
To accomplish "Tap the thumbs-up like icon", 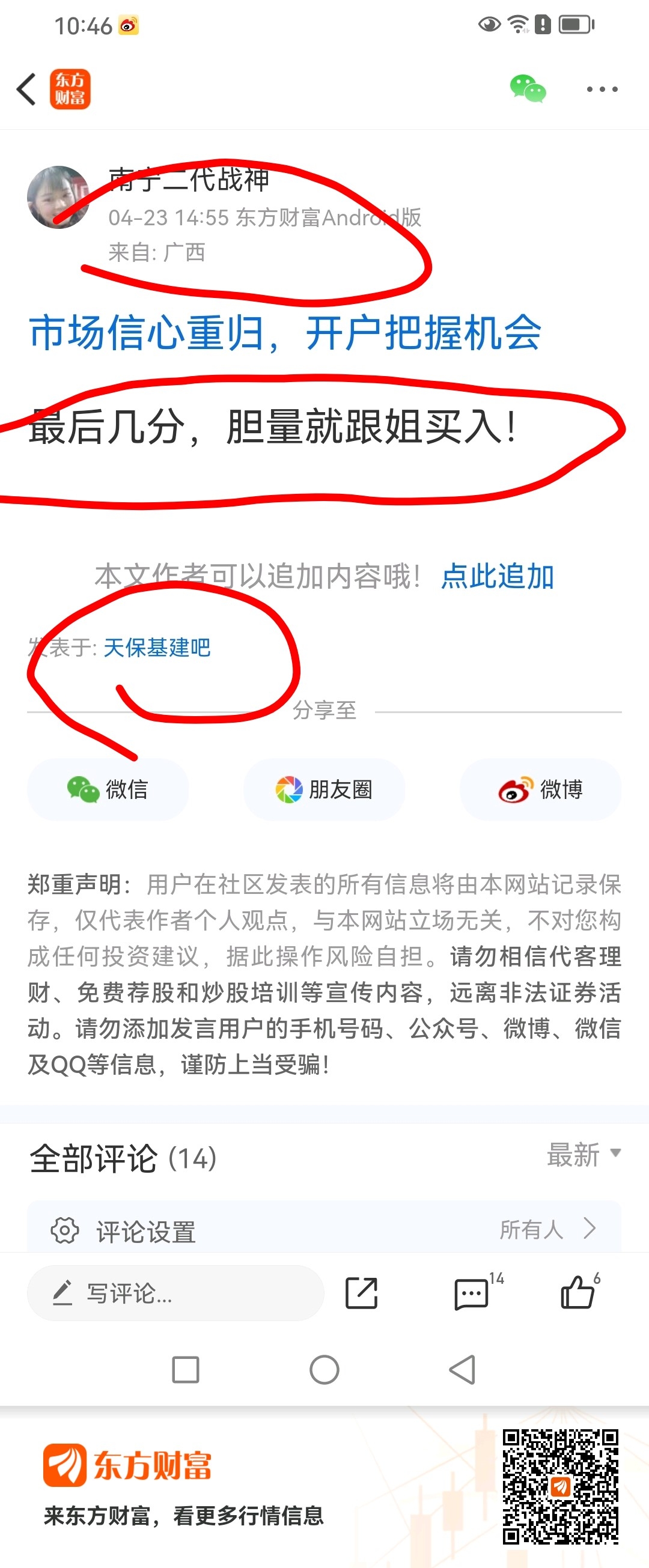I will click(577, 1292).
